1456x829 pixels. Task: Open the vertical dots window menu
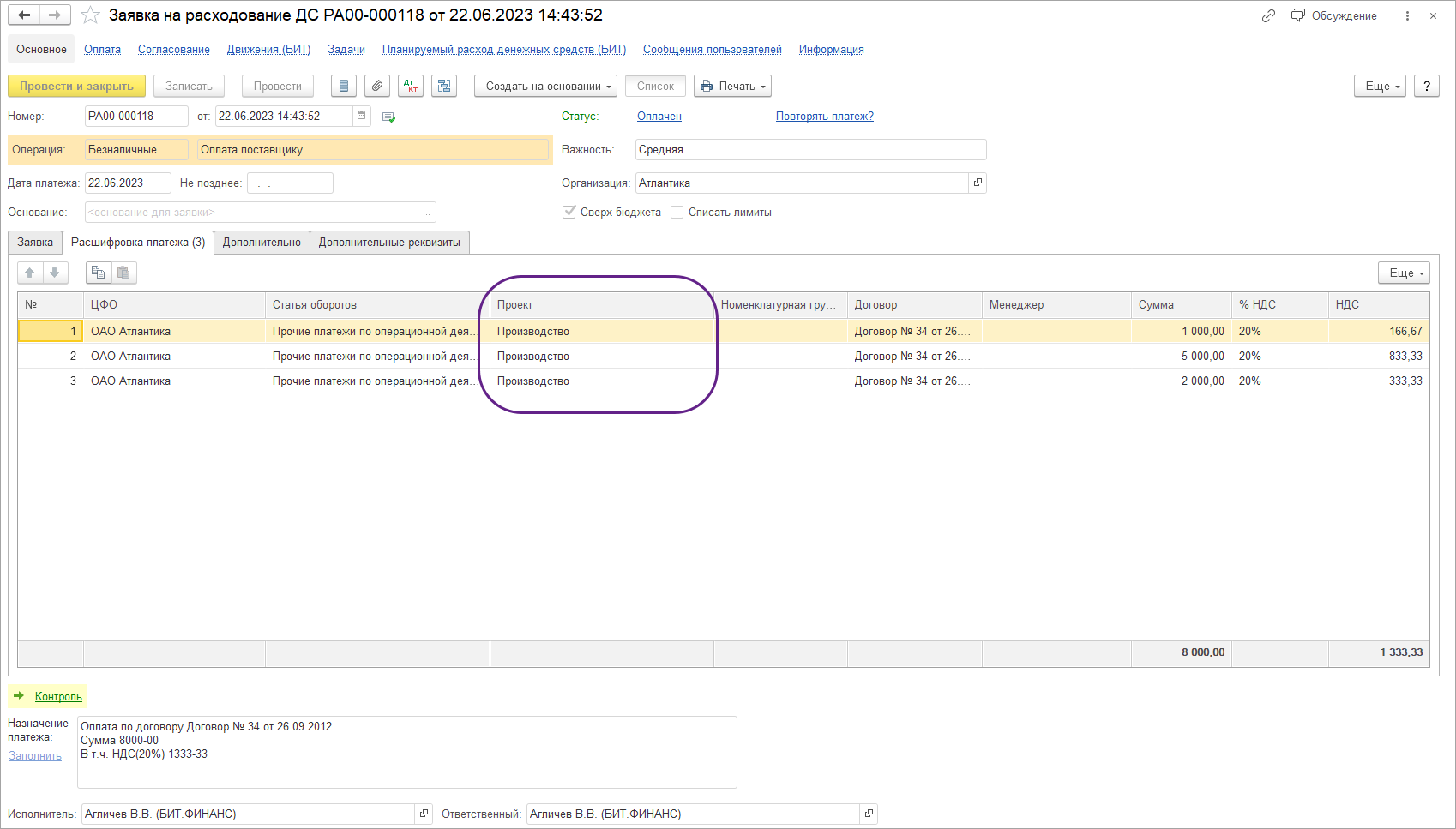coord(1407,15)
